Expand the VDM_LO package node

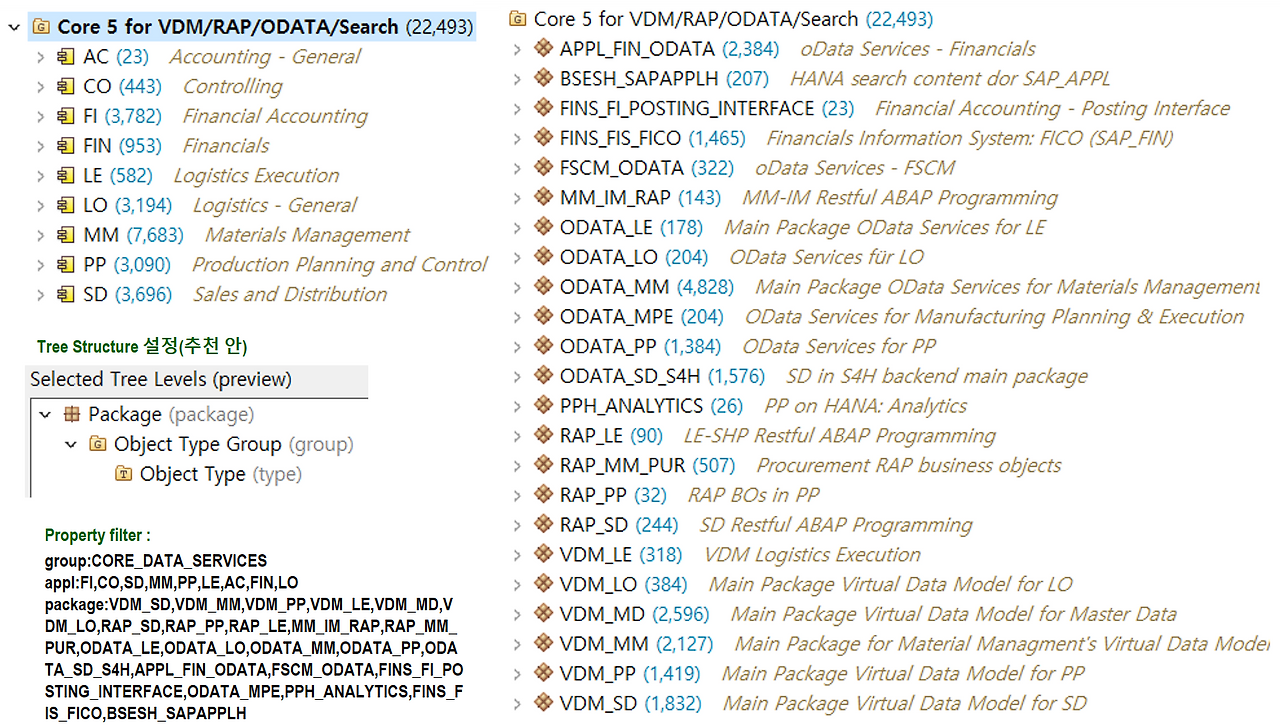[x=517, y=584]
